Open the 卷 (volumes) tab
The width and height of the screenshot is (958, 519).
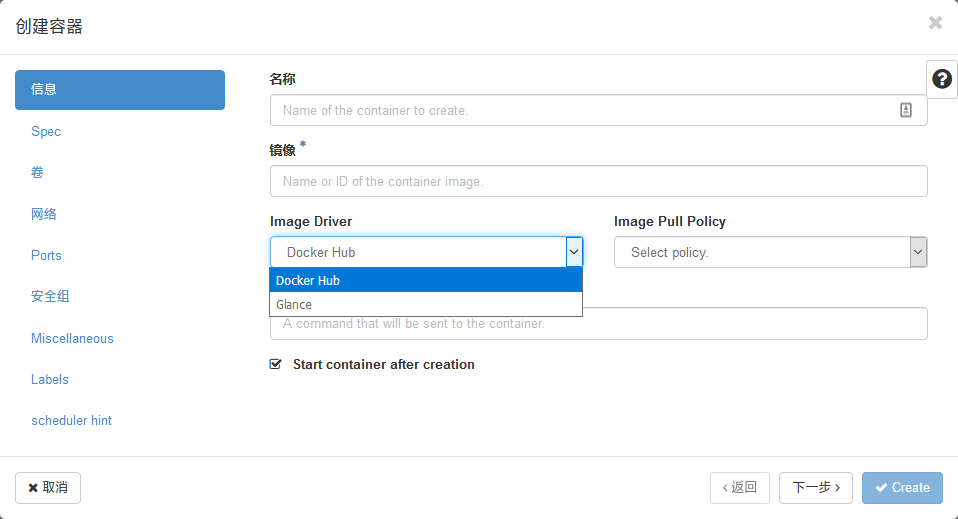pos(38,173)
